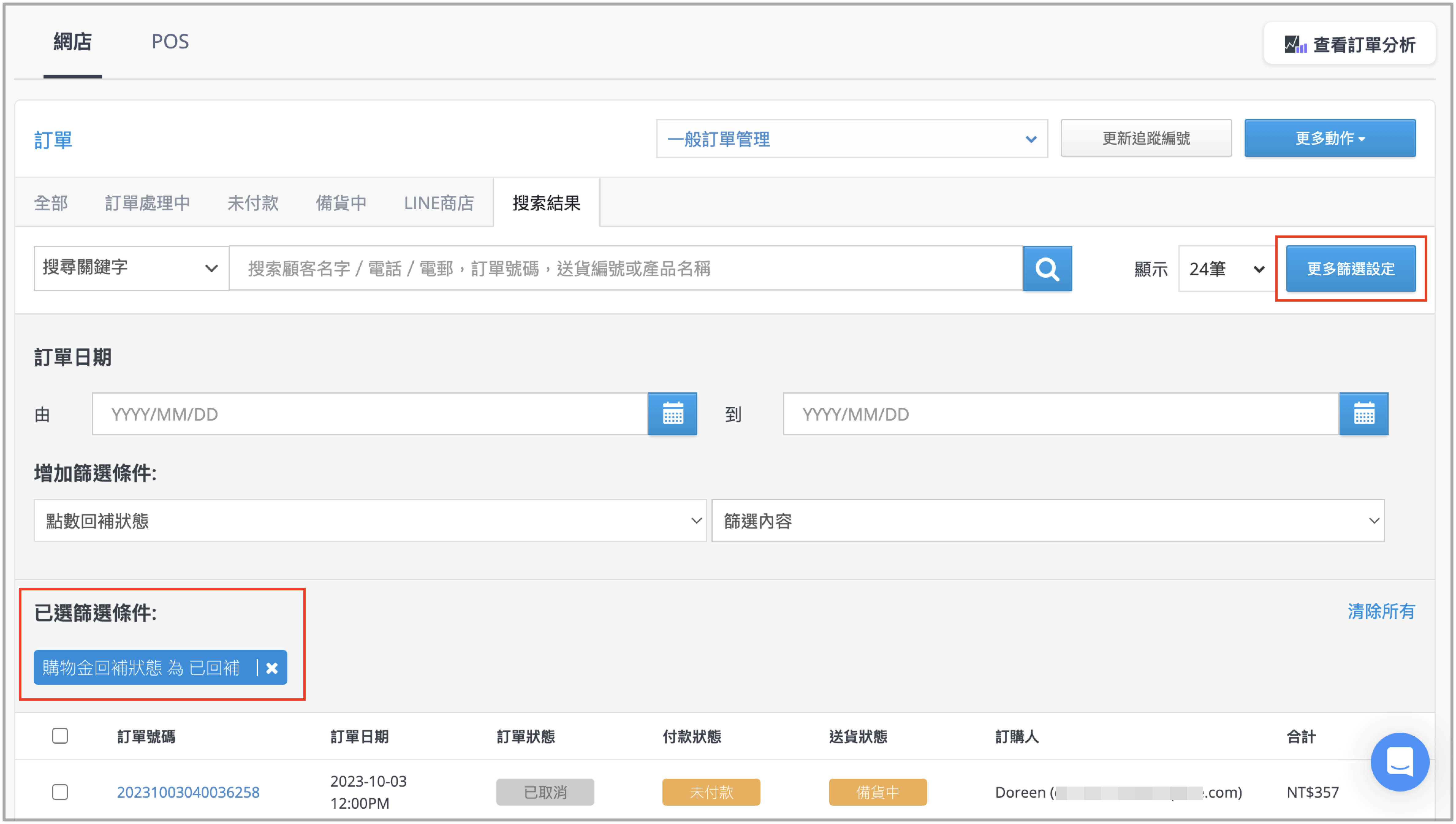1456x824 pixels.
Task: Select the 未付款 tab
Action: point(253,203)
